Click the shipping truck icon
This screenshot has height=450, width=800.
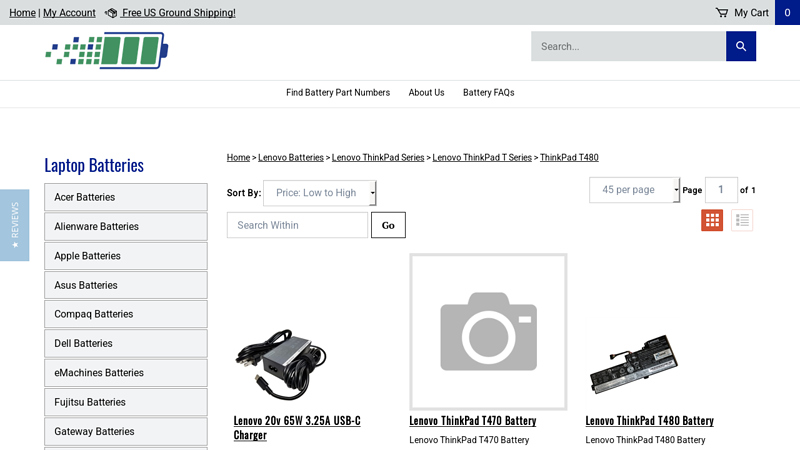tap(111, 13)
